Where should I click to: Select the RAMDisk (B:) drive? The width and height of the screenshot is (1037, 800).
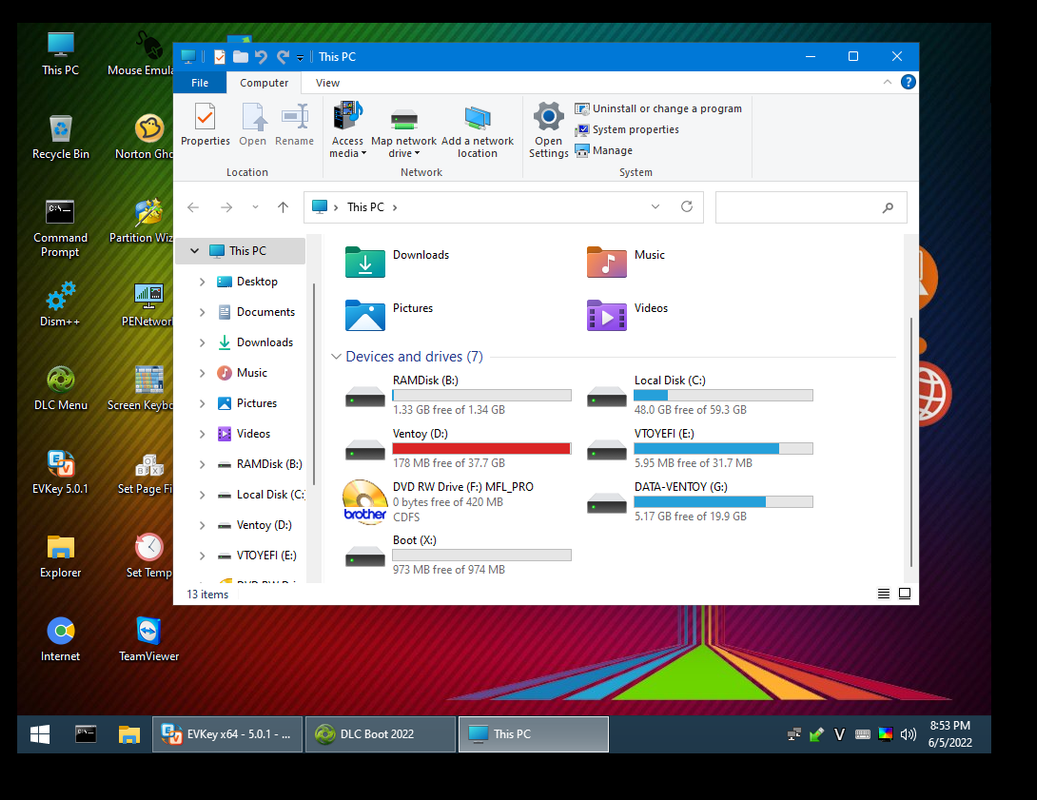tap(458, 395)
